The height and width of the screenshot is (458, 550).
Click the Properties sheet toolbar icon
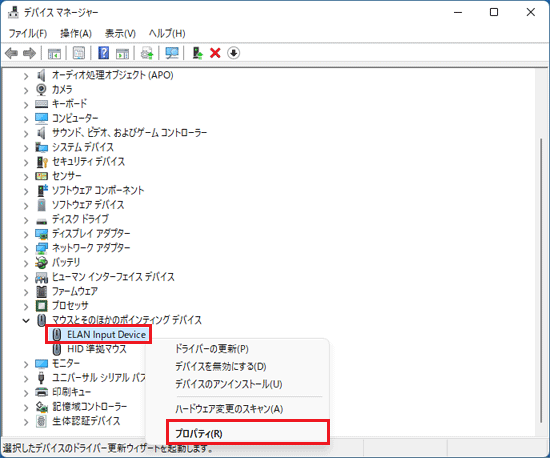79,53
